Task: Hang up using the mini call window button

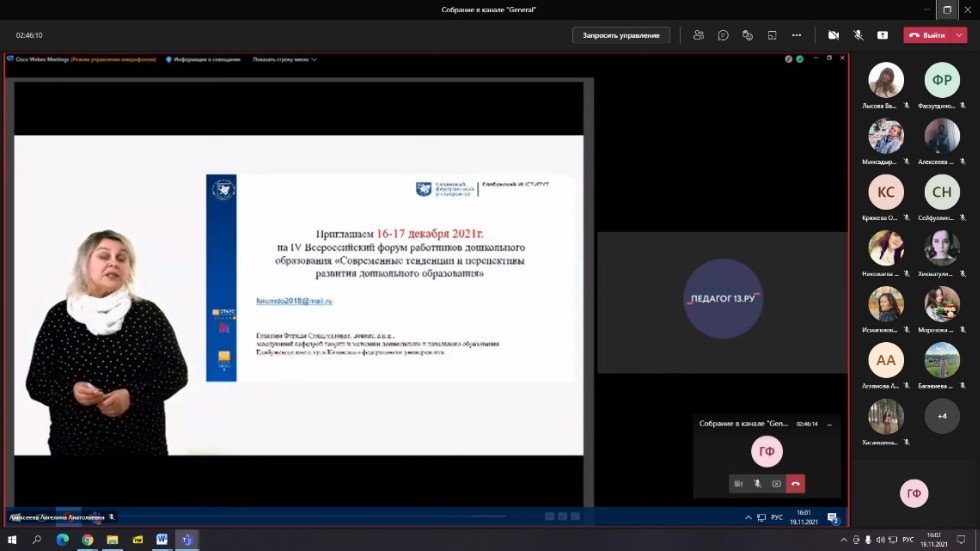Action: [x=795, y=483]
